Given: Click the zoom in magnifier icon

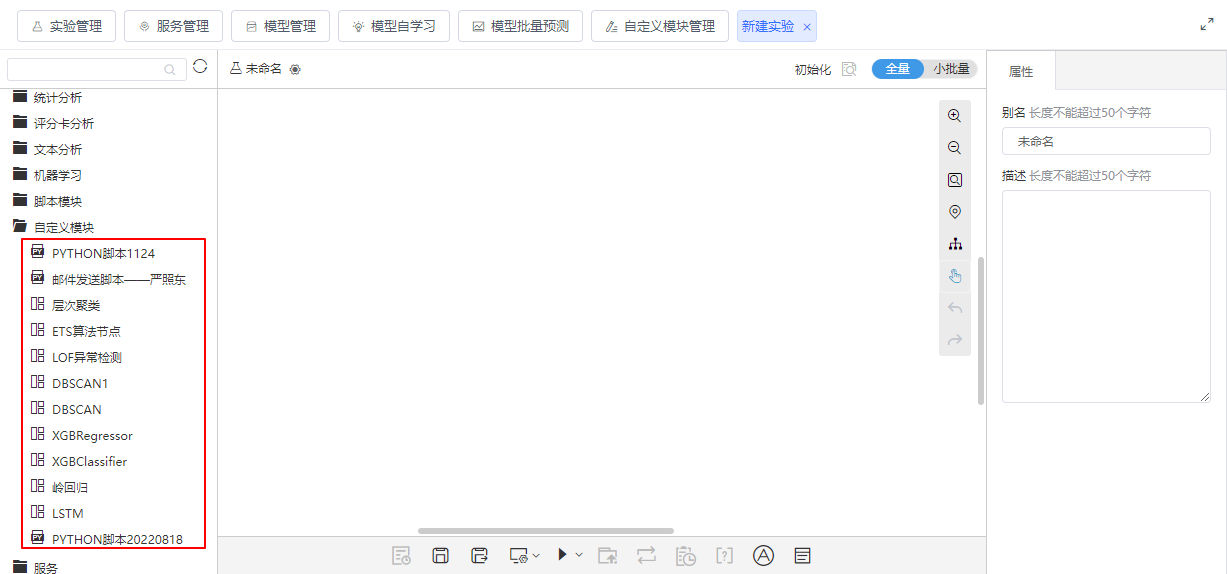Looking at the screenshot, I should 954,116.
